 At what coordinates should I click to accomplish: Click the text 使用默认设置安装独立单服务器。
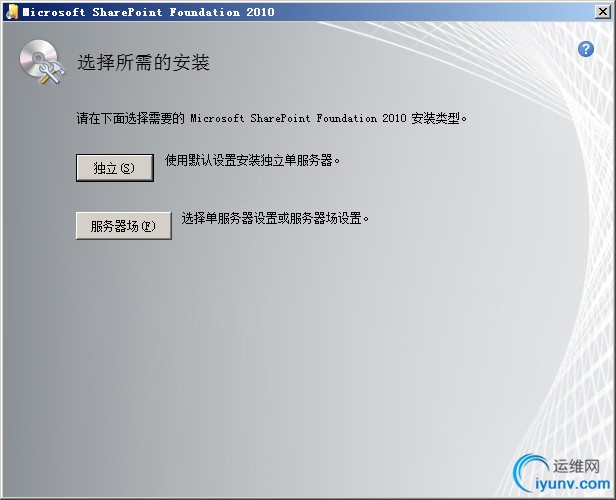tap(253, 160)
